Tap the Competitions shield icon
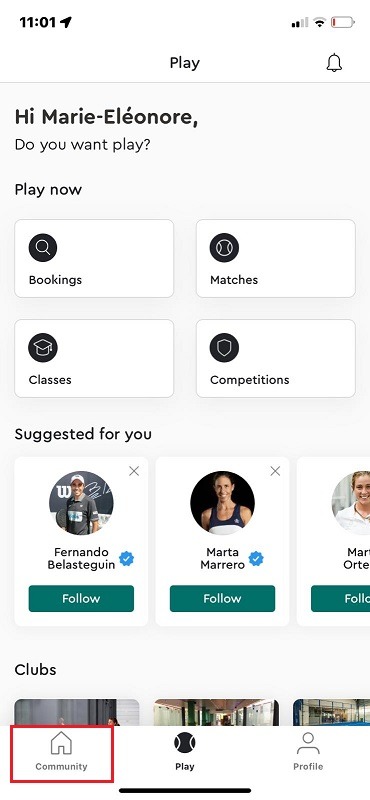This screenshot has height=800, width=370. [x=224, y=348]
